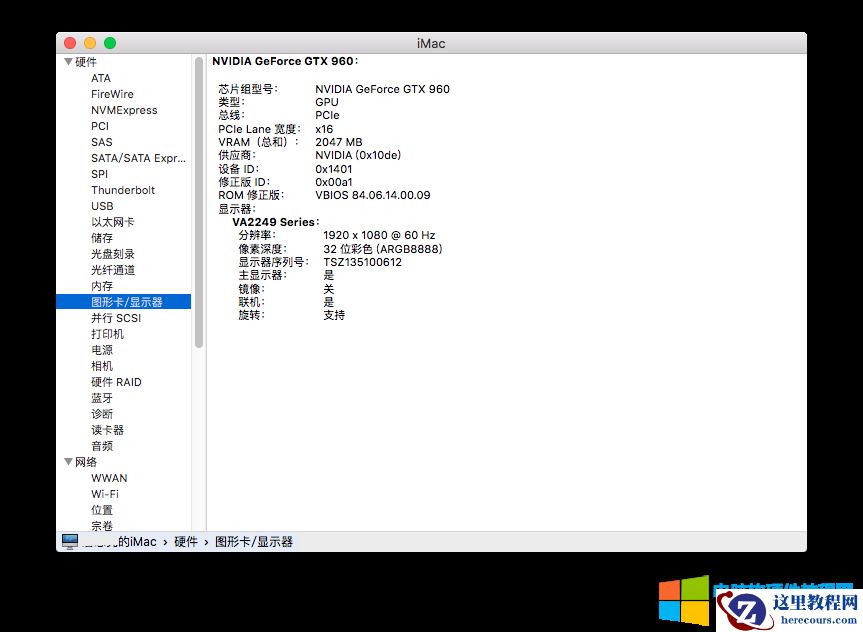Screen dimensions: 863x632
Task: Collapse the 硬件 hardware section
Action: coord(69,62)
